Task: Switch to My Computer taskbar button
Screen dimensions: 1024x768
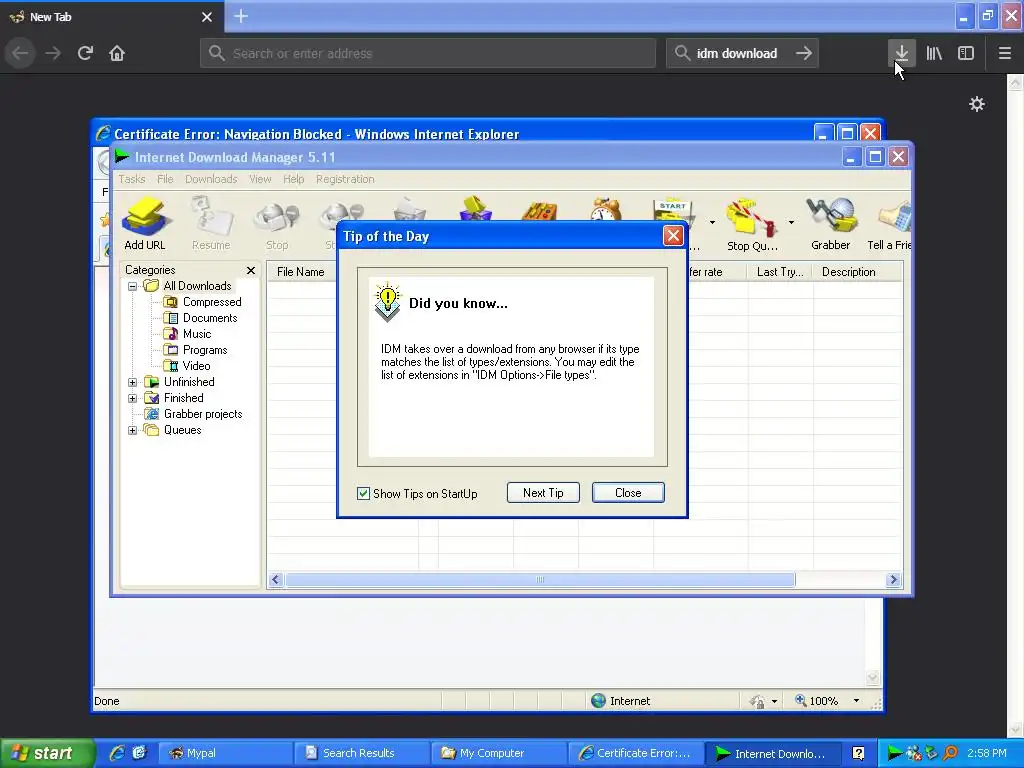Action: (499, 753)
